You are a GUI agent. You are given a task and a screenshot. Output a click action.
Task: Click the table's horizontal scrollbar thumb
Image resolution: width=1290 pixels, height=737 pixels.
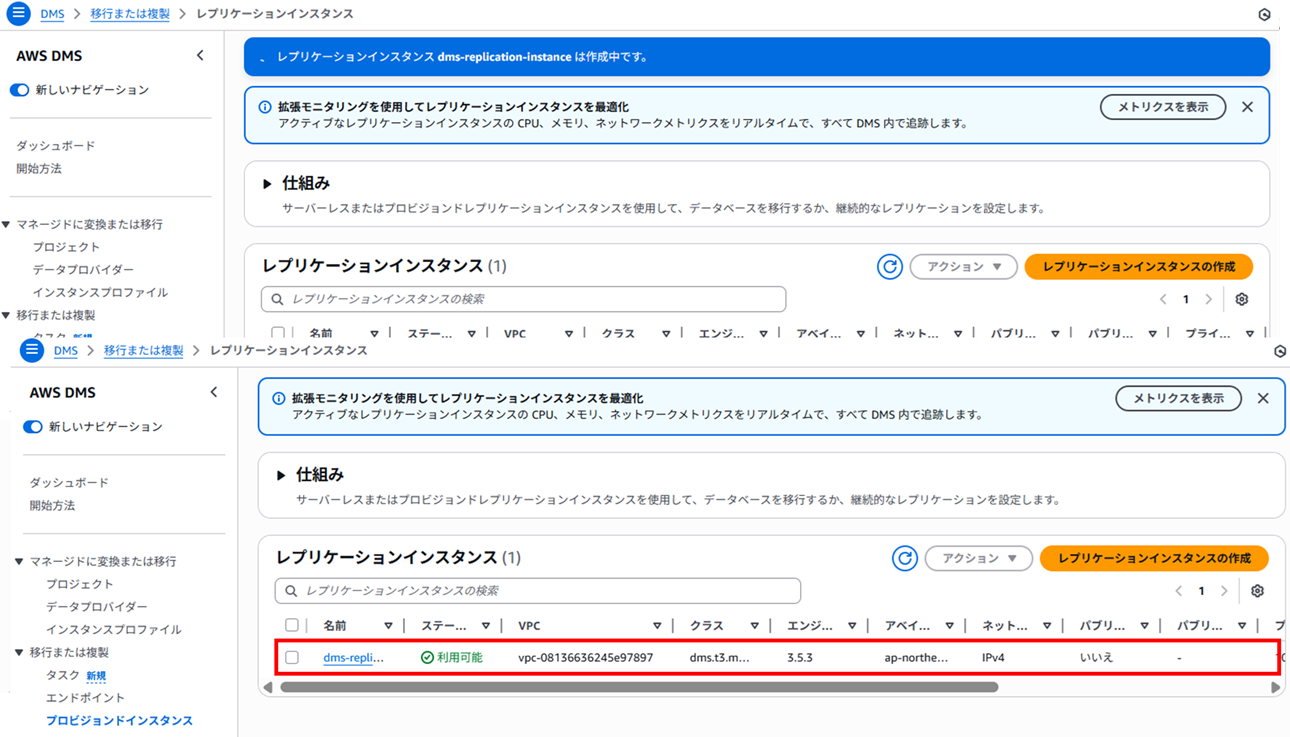click(639, 688)
